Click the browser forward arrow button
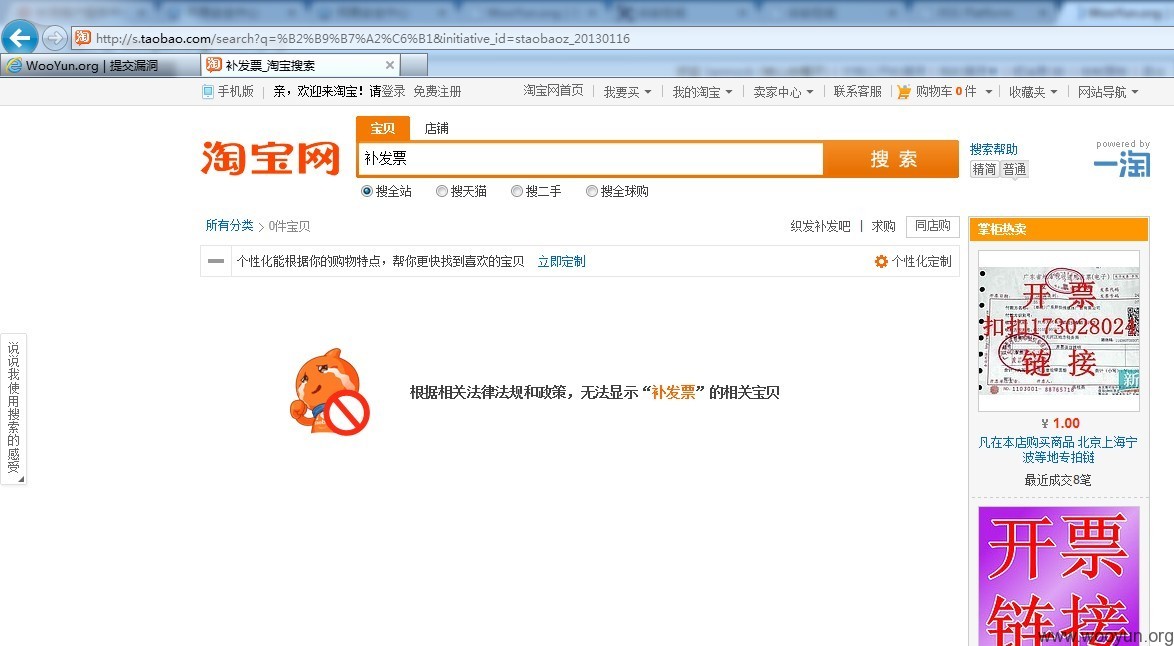Image resolution: width=1174 pixels, height=646 pixels. (x=54, y=37)
